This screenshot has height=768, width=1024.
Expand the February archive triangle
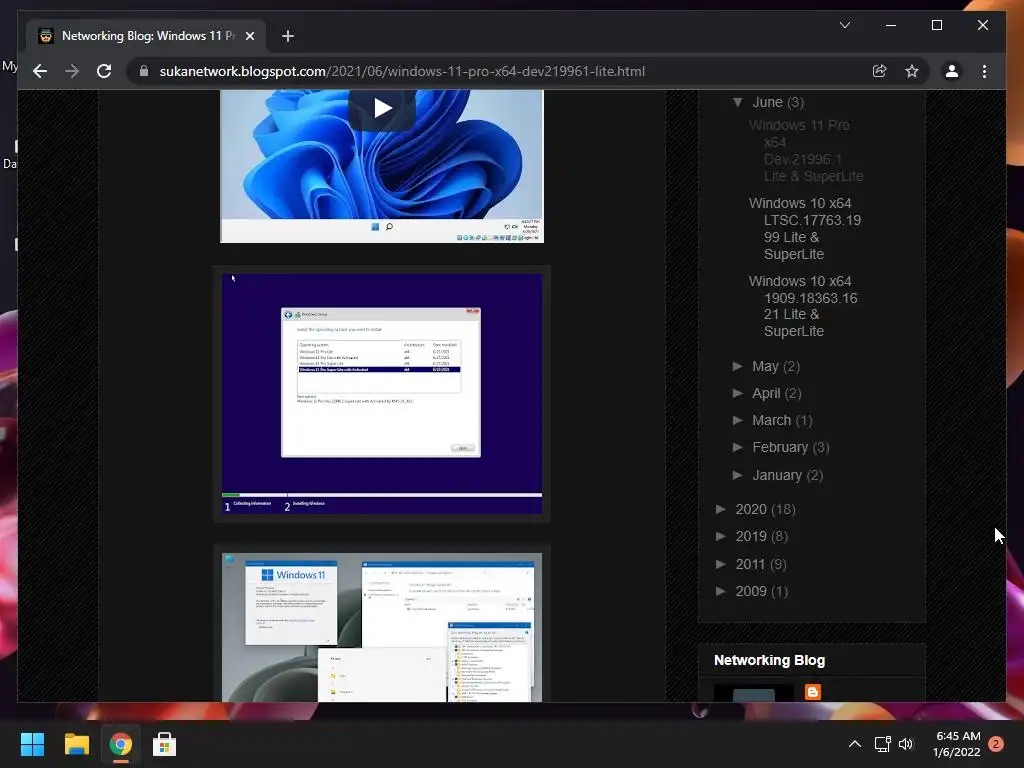[x=737, y=447]
